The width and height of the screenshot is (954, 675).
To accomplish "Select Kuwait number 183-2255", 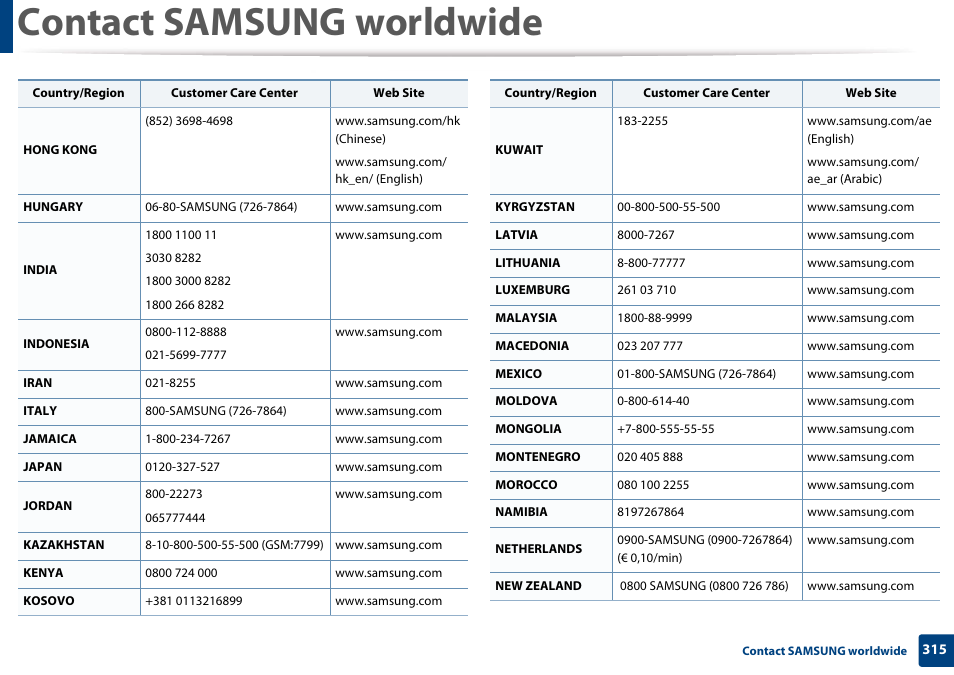I will point(642,121).
